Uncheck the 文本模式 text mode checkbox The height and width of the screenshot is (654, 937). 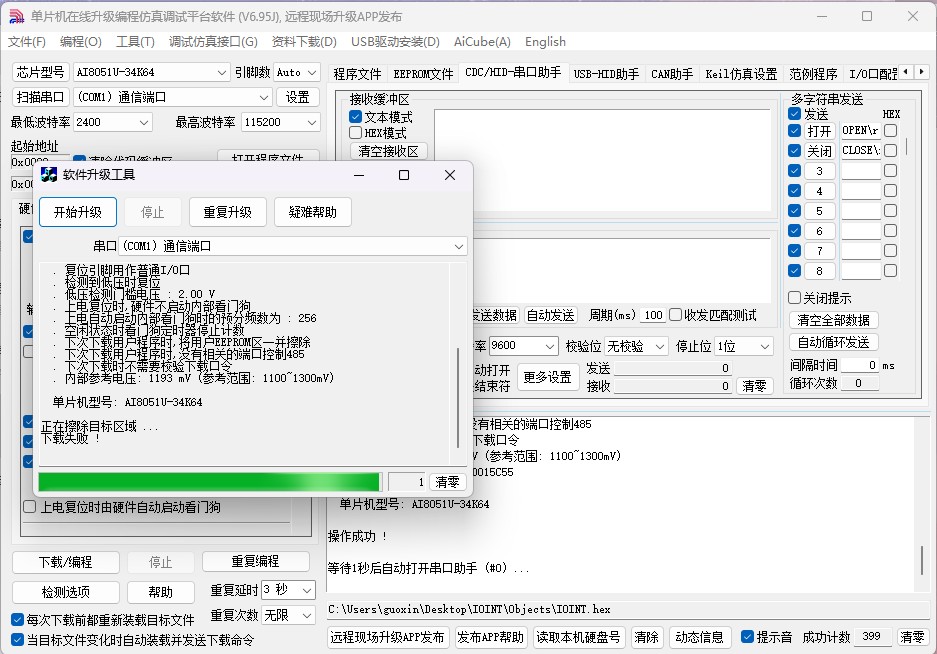point(356,117)
